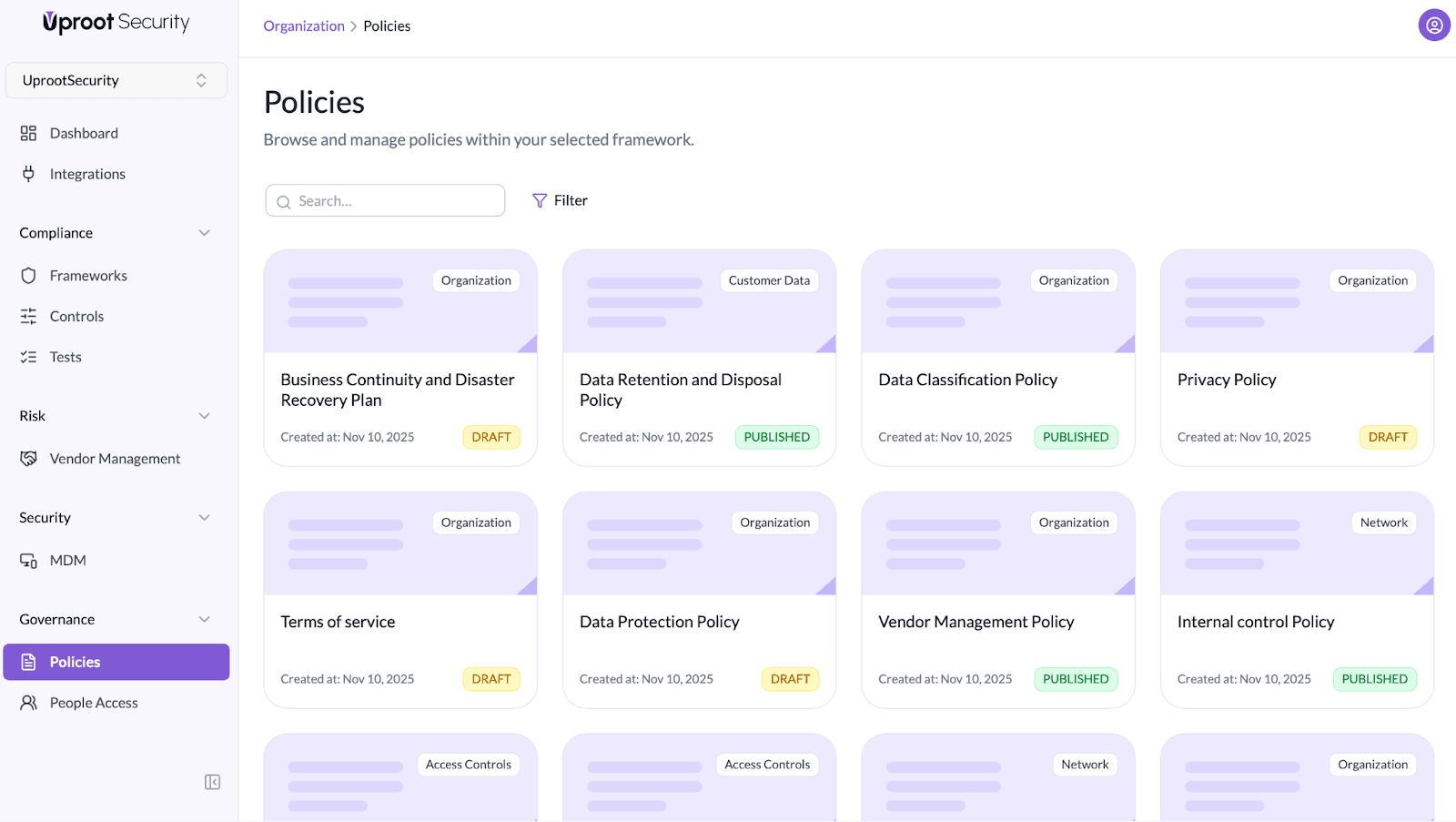Viewport: 1456px width, 822px height.
Task: Collapse the Compliance section
Action: pyautogui.click(x=204, y=233)
